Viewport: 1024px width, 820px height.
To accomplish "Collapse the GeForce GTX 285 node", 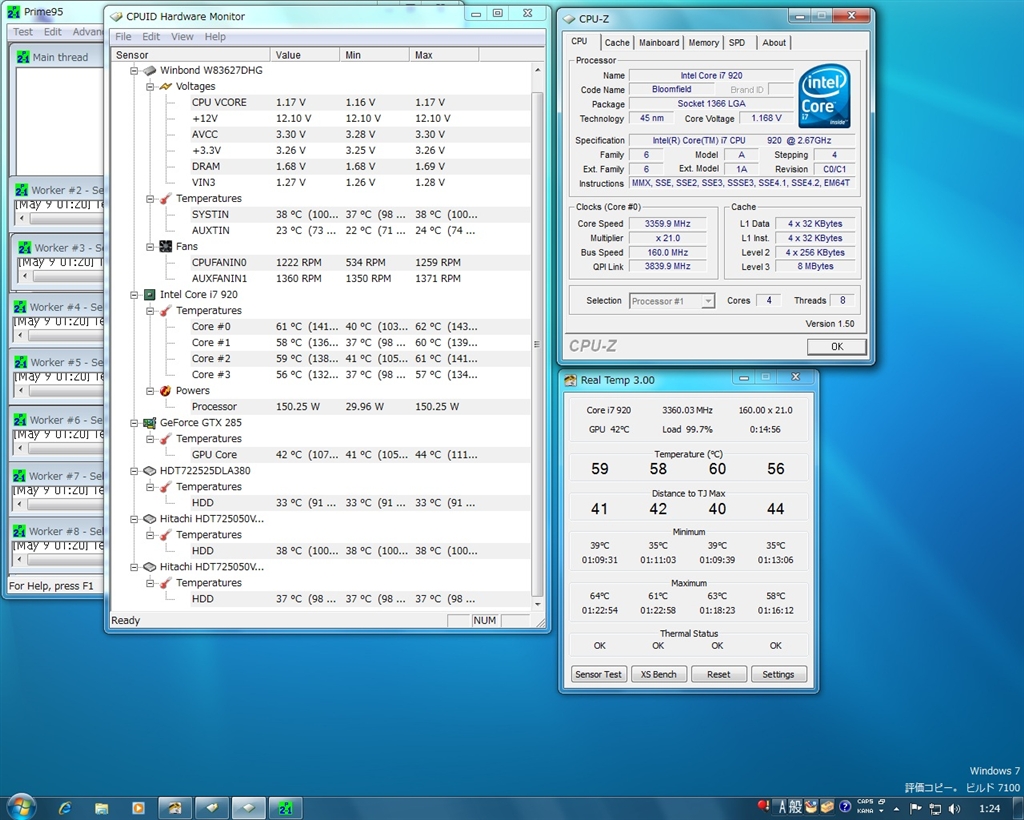I will (134, 422).
